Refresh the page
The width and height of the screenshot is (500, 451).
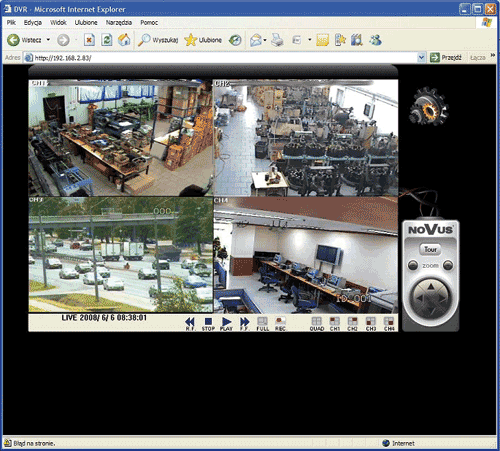(x=107, y=40)
